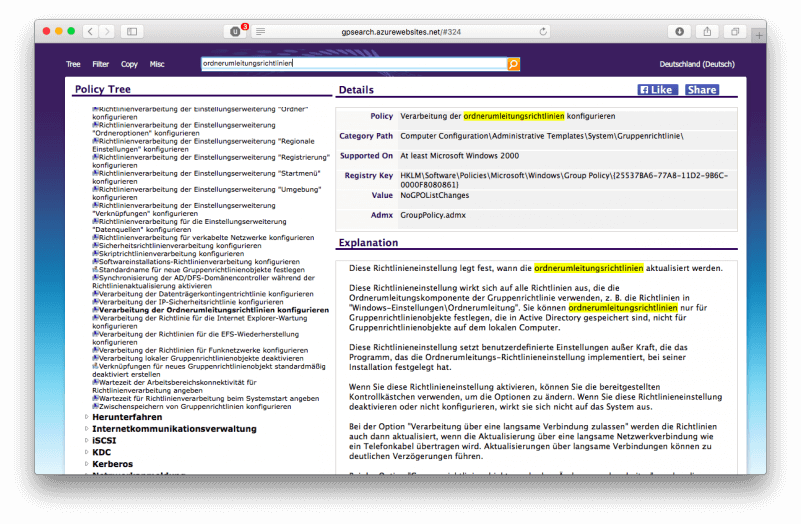Select Richtlinienverarbeitung Einstellungserweiterung "Datenquellen" konfigurieren

tap(190, 225)
